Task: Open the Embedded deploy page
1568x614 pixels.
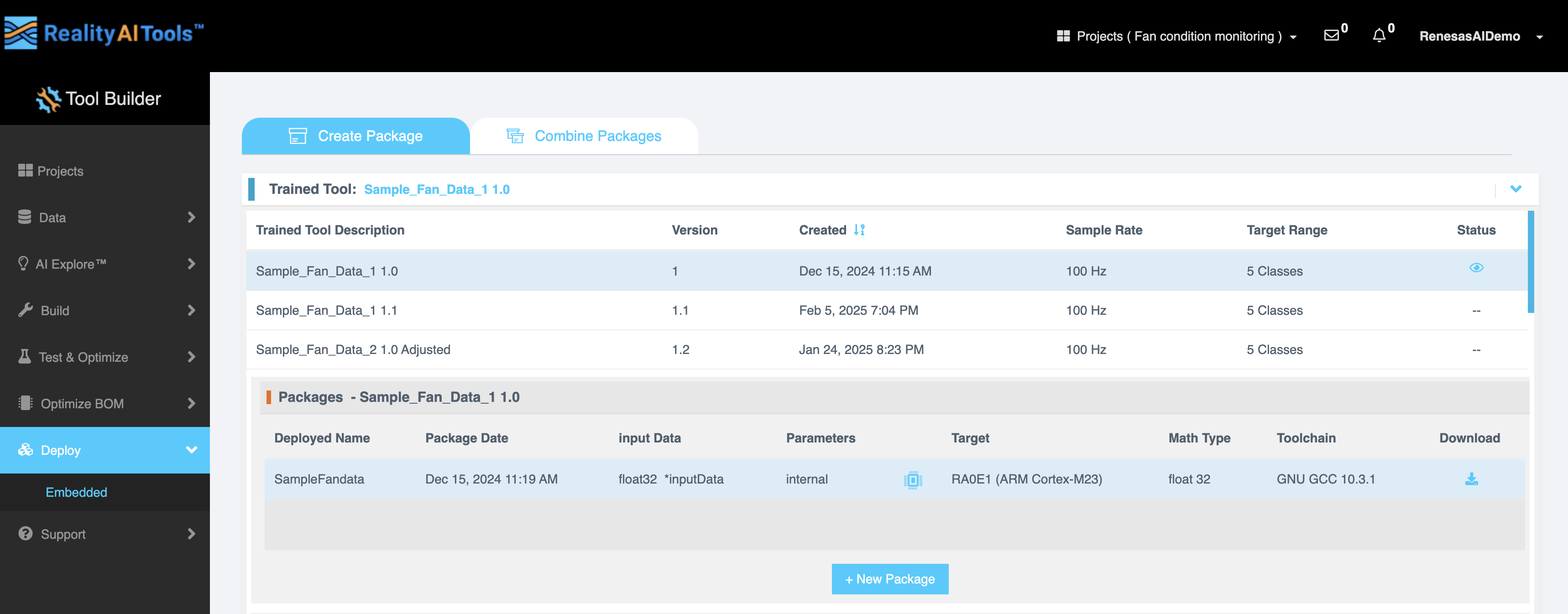Action: click(x=76, y=492)
